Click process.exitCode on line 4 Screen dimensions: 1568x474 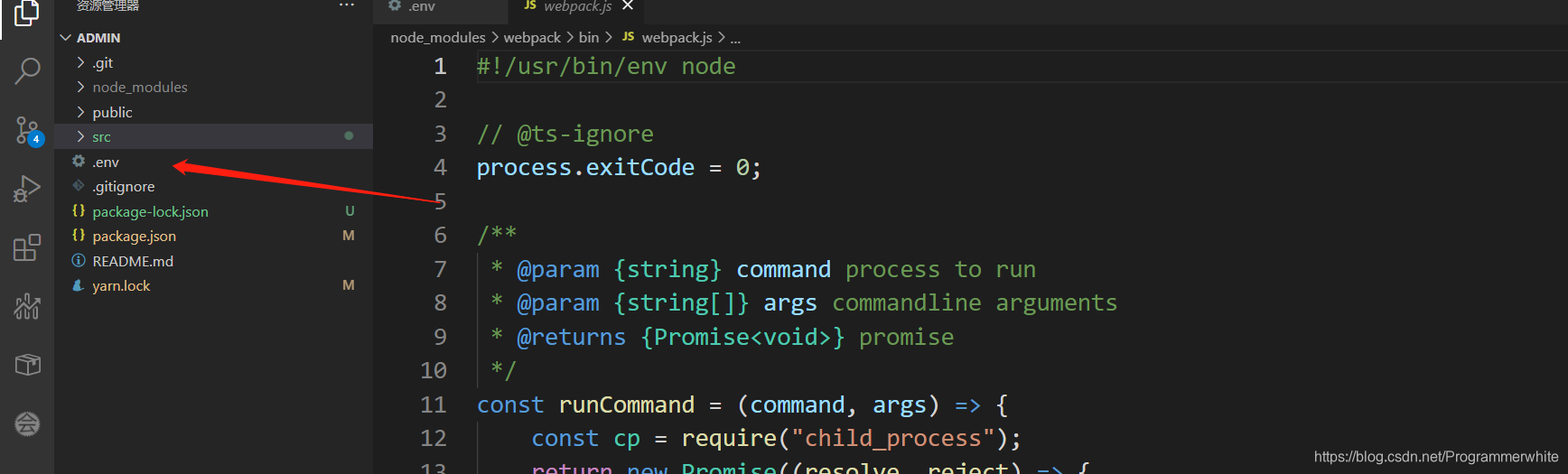click(x=585, y=167)
